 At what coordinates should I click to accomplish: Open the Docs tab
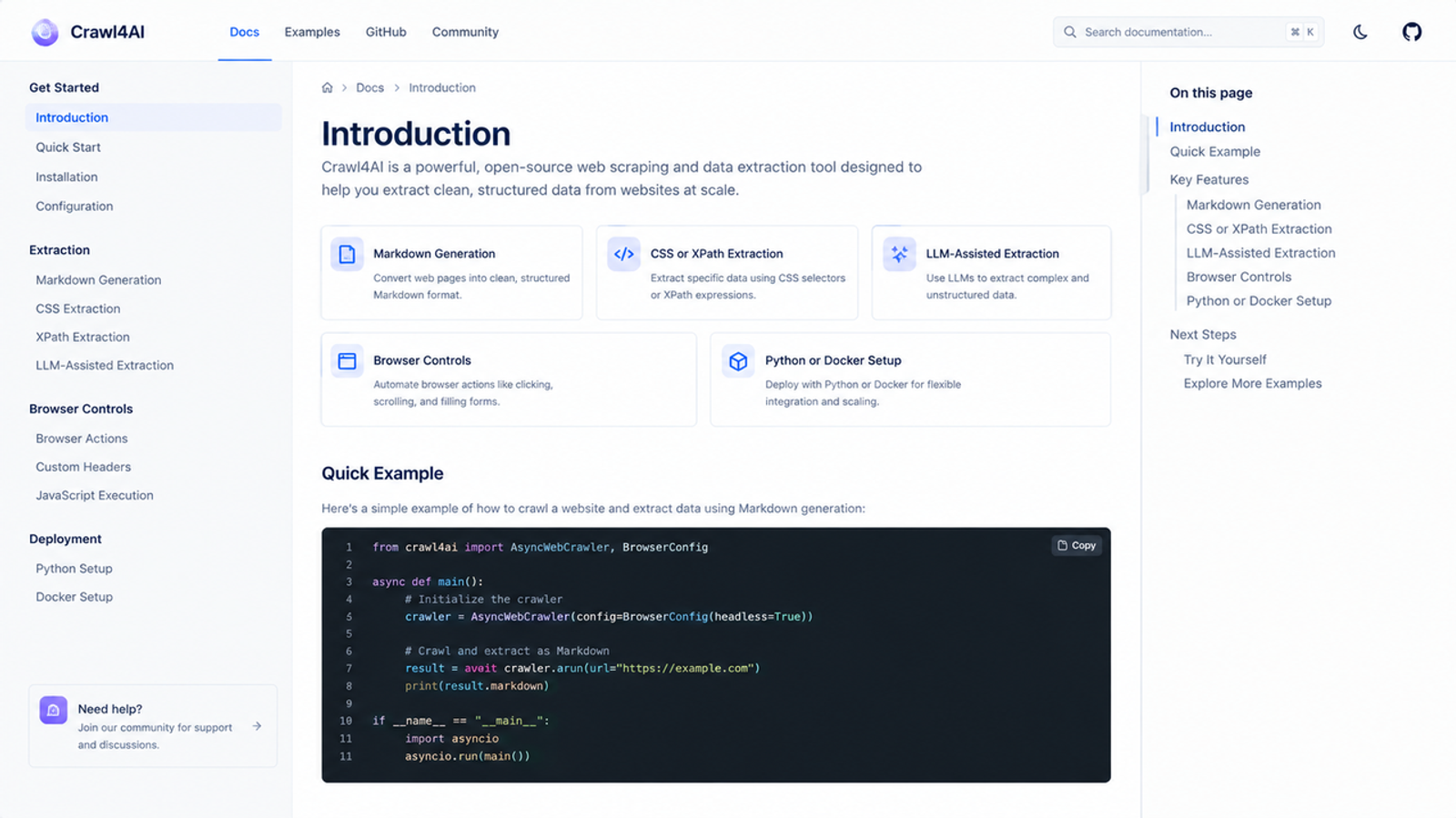coord(244,32)
